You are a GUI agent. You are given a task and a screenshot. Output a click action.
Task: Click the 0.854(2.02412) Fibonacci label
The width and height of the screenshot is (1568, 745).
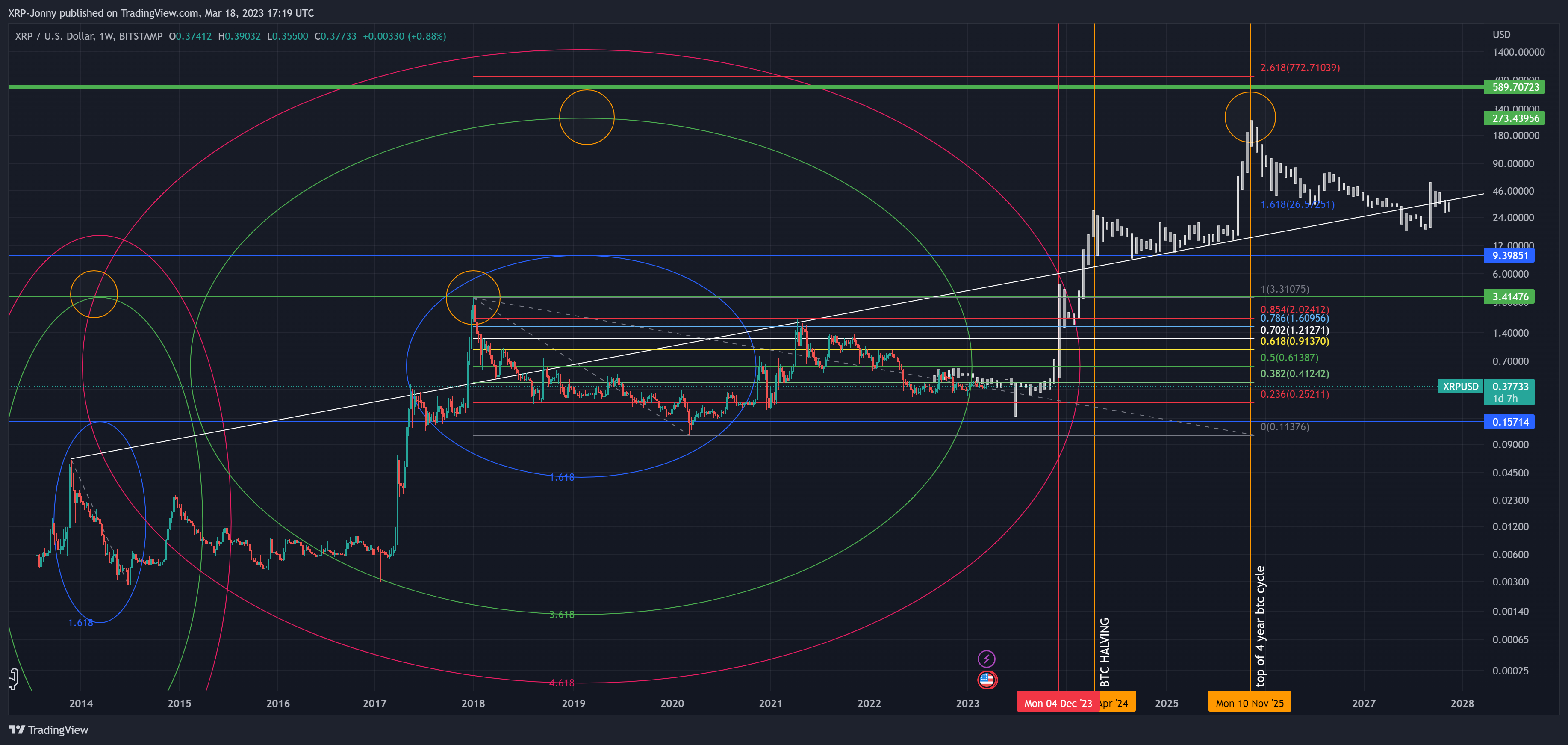coord(1295,310)
